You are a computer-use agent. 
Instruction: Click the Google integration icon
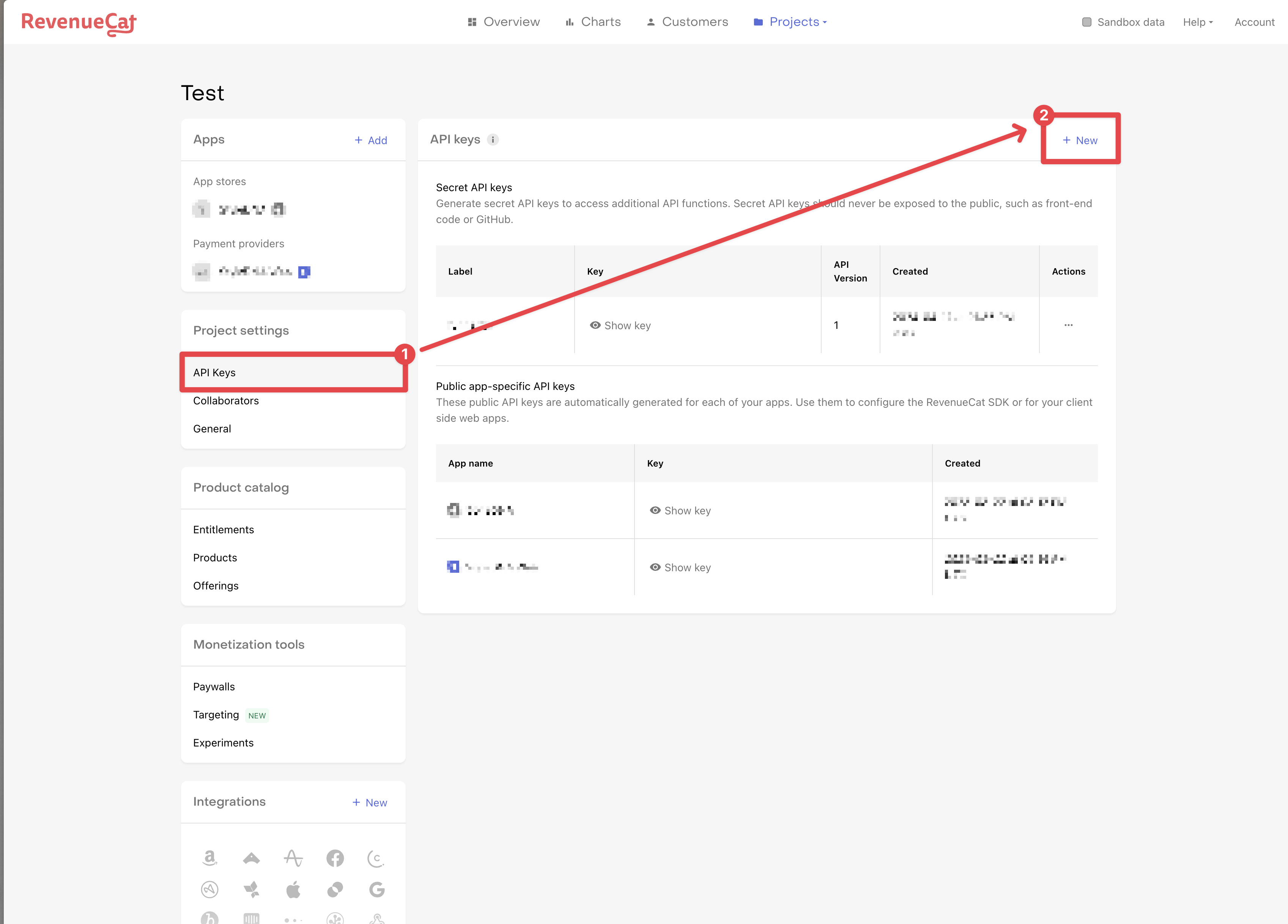pos(376,889)
